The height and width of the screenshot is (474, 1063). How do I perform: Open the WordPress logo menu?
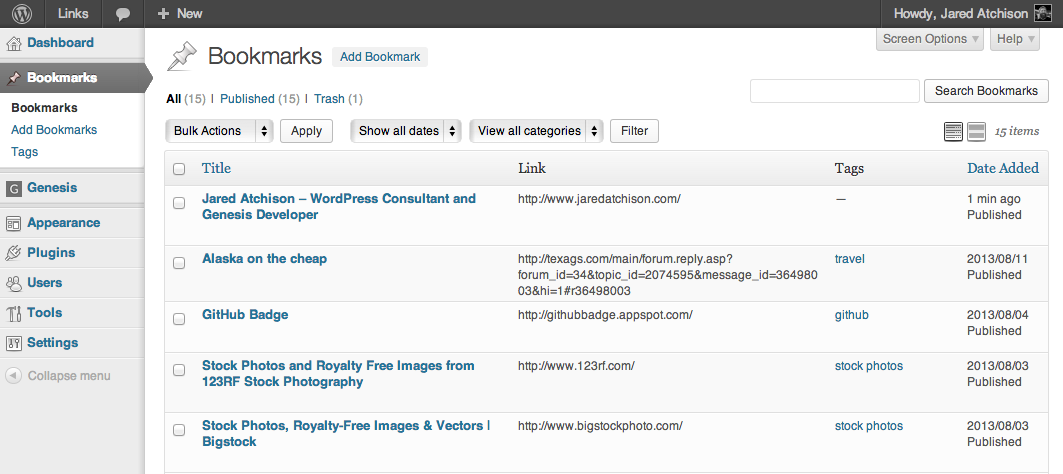[22, 14]
